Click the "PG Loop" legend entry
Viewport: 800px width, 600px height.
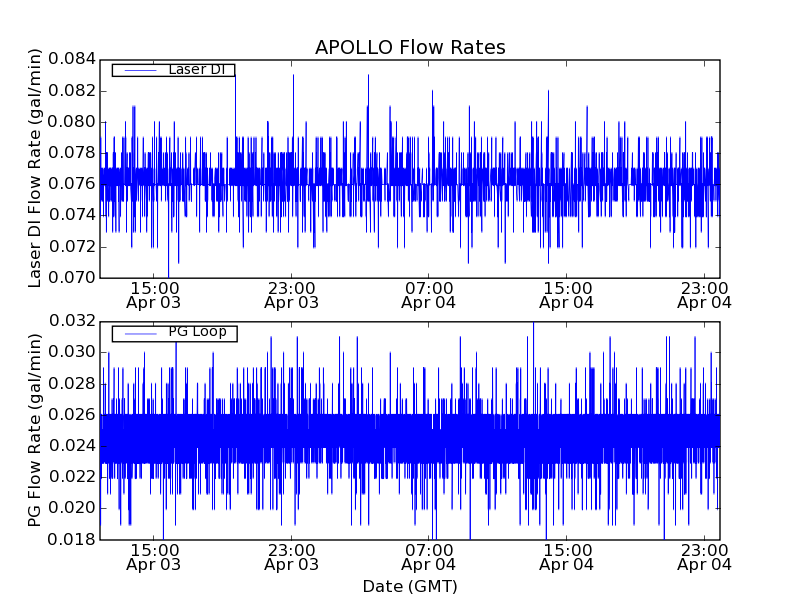click(x=174, y=333)
